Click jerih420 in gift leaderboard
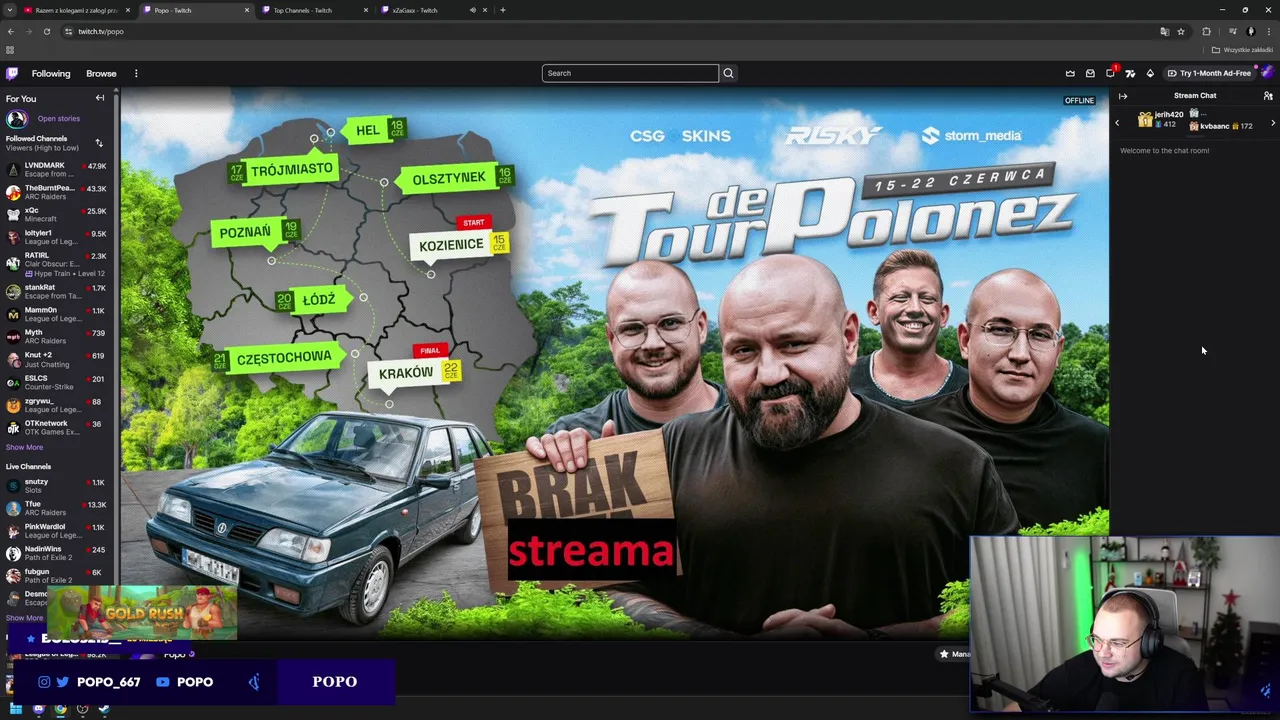The height and width of the screenshot is (720, 1280). (1161, 119)
